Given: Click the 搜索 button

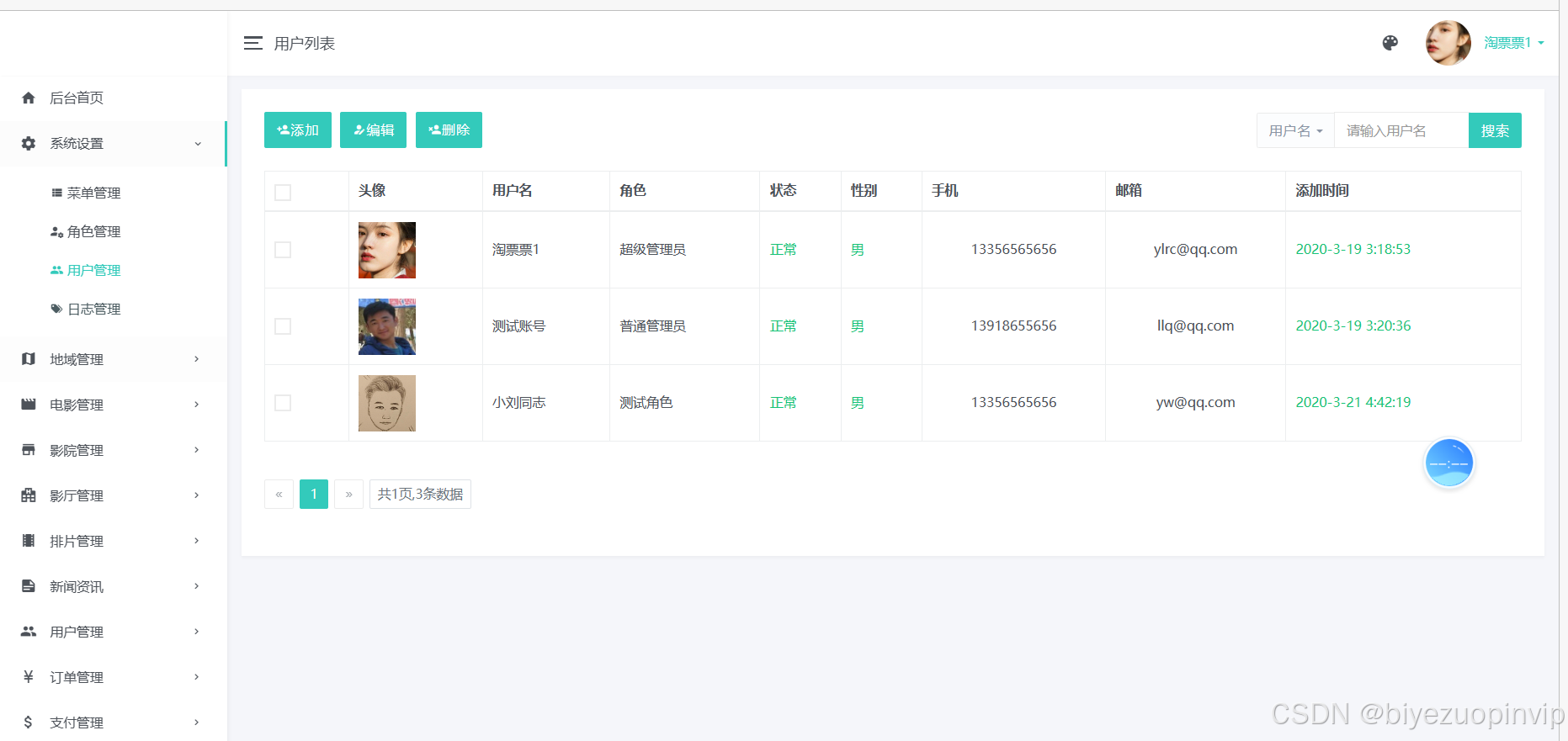Looking at the screenshot, I should point(1495,130).
